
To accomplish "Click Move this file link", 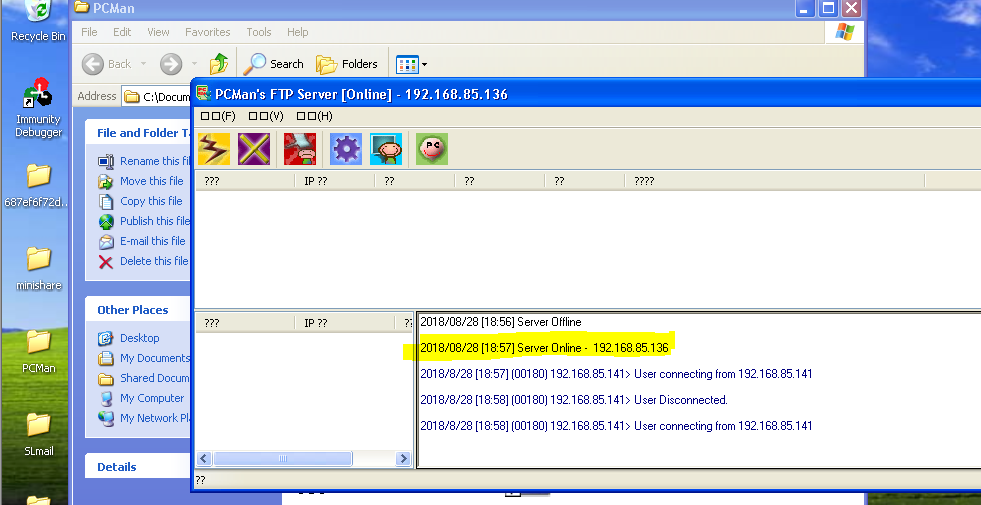I will (141, 181).
